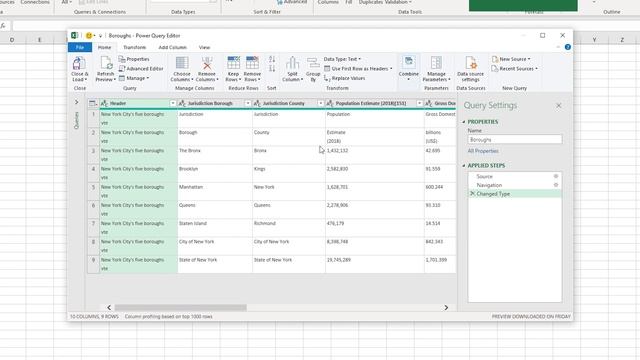
Task: Click the gear icon next to Source step
Action: coord(556,176)
